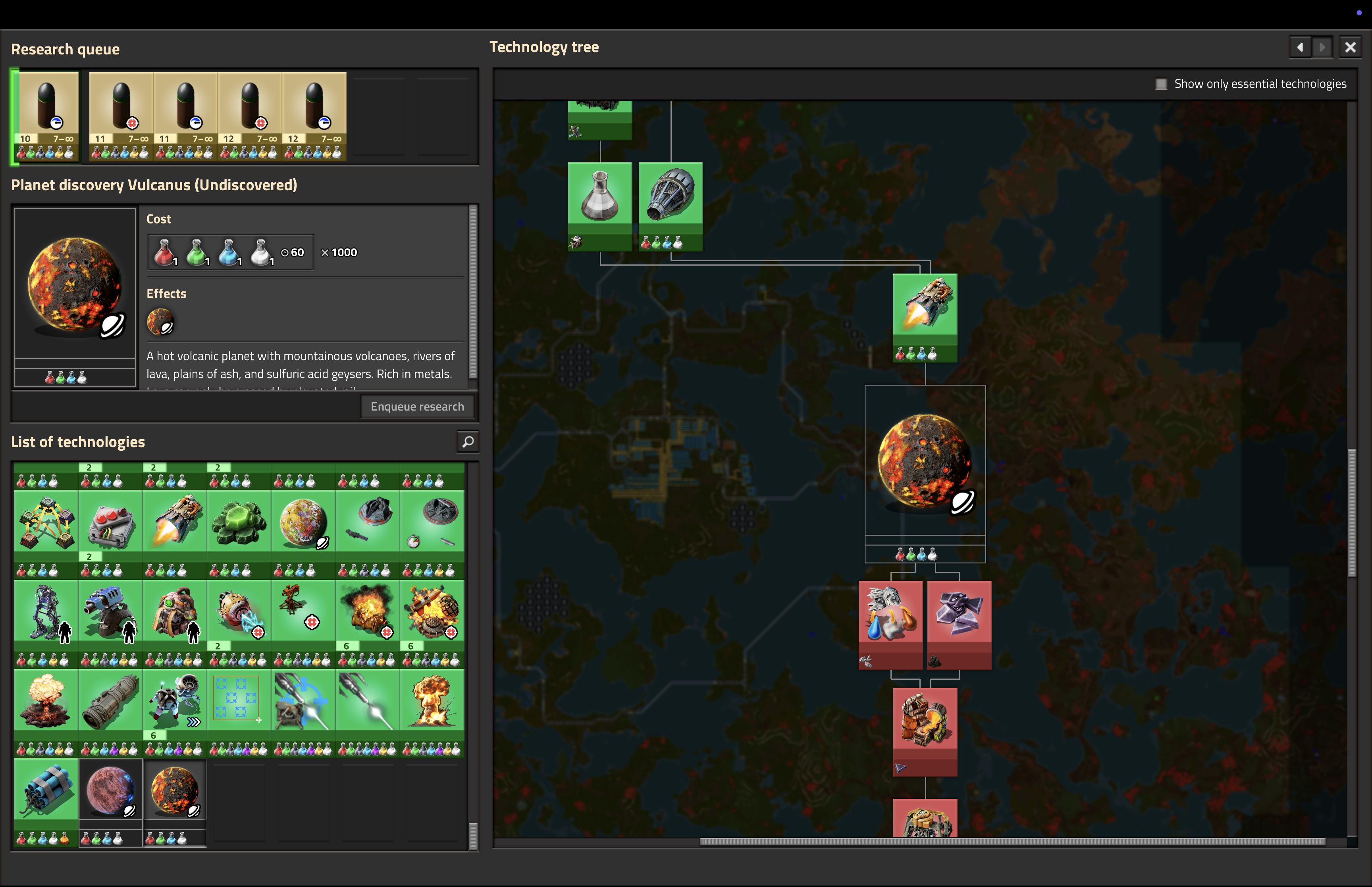Click the '× 1000' cost multiplier text

pos(339,252)
